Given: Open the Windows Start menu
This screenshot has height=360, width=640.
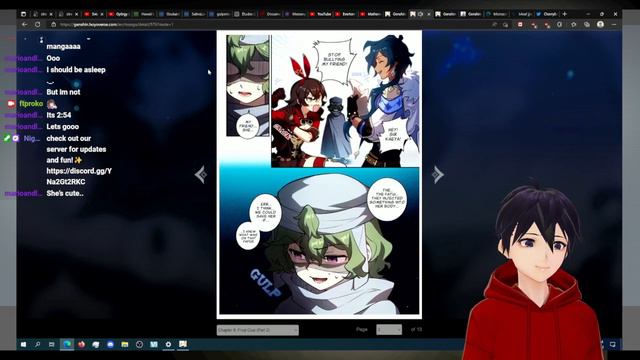Looking at the screenshot, I should (23, 344).
